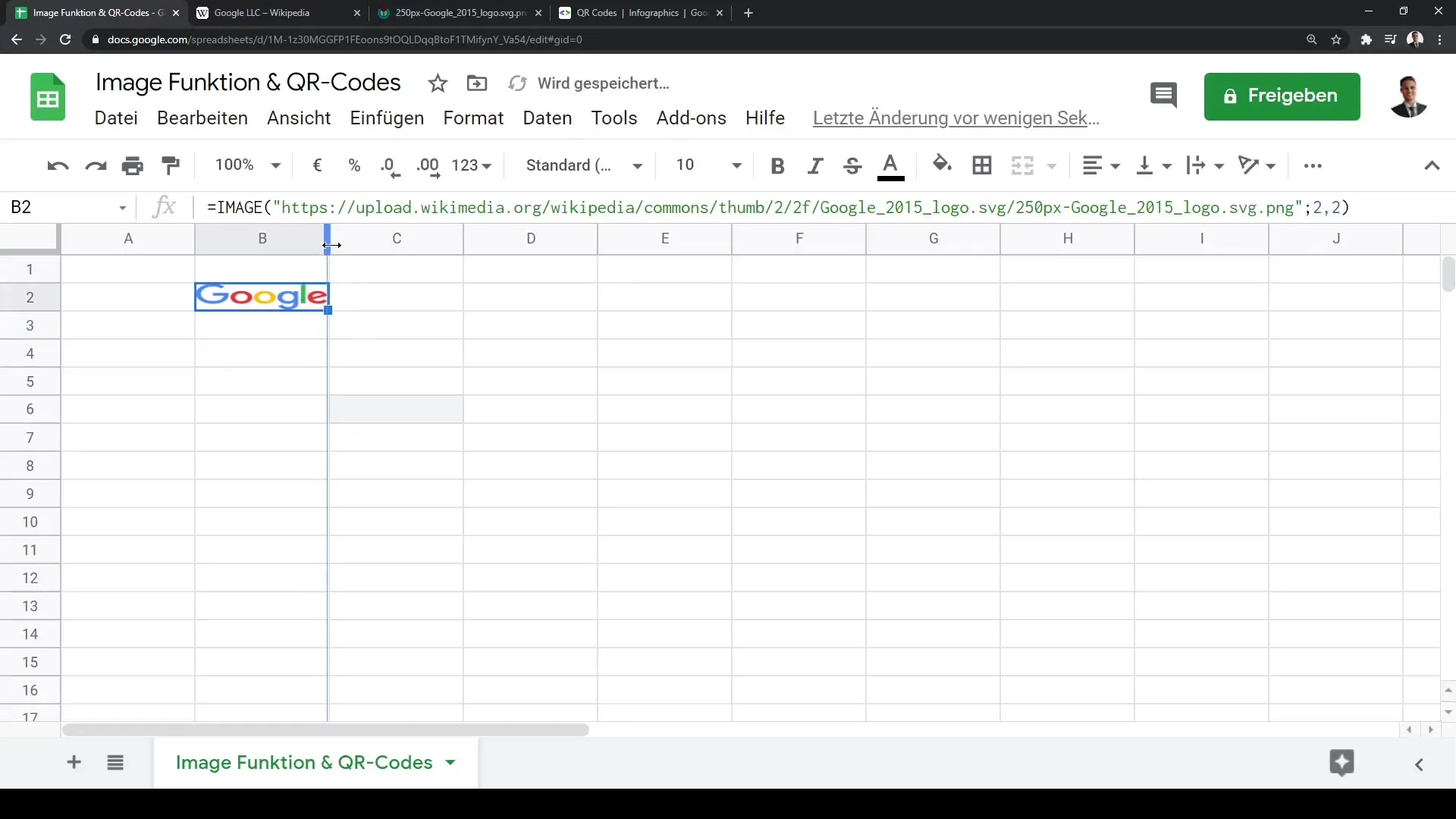Image resolution: width=1456 pixels, height=819 pixels.
Task: Click the green Freigeben button
Action: pyautogui.click(x=1282, y=96)
